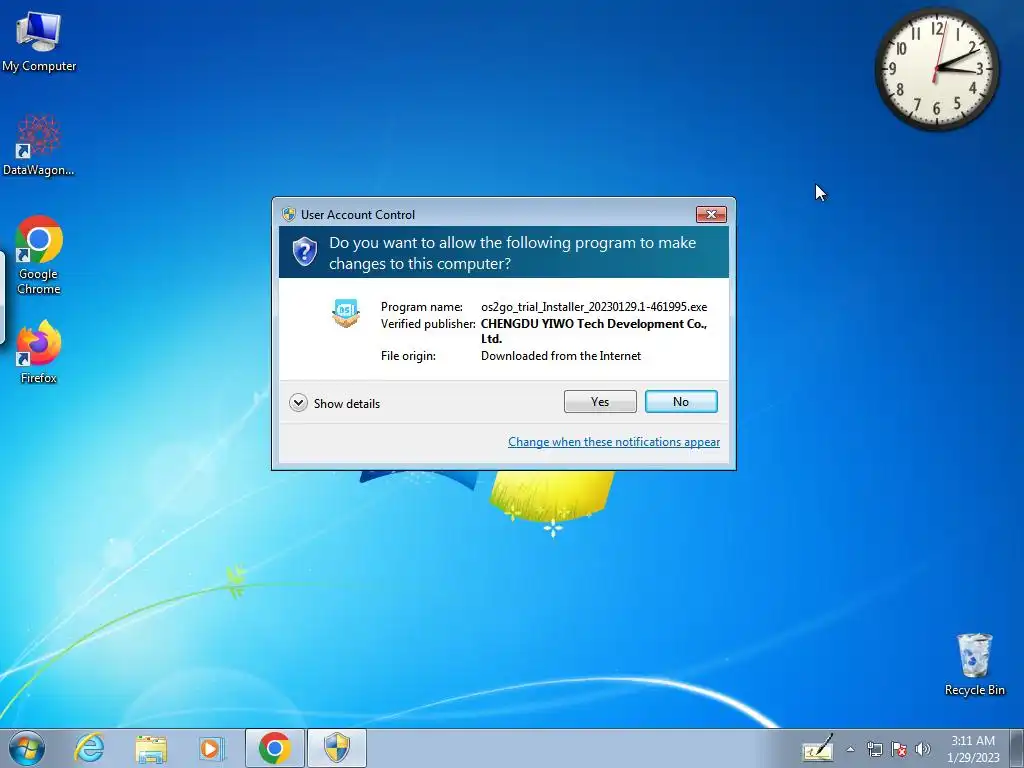Switch to Chrome taskbar button
This screenshot has width=1024, height=768.
pyautogui.click(x=274, y=748)
